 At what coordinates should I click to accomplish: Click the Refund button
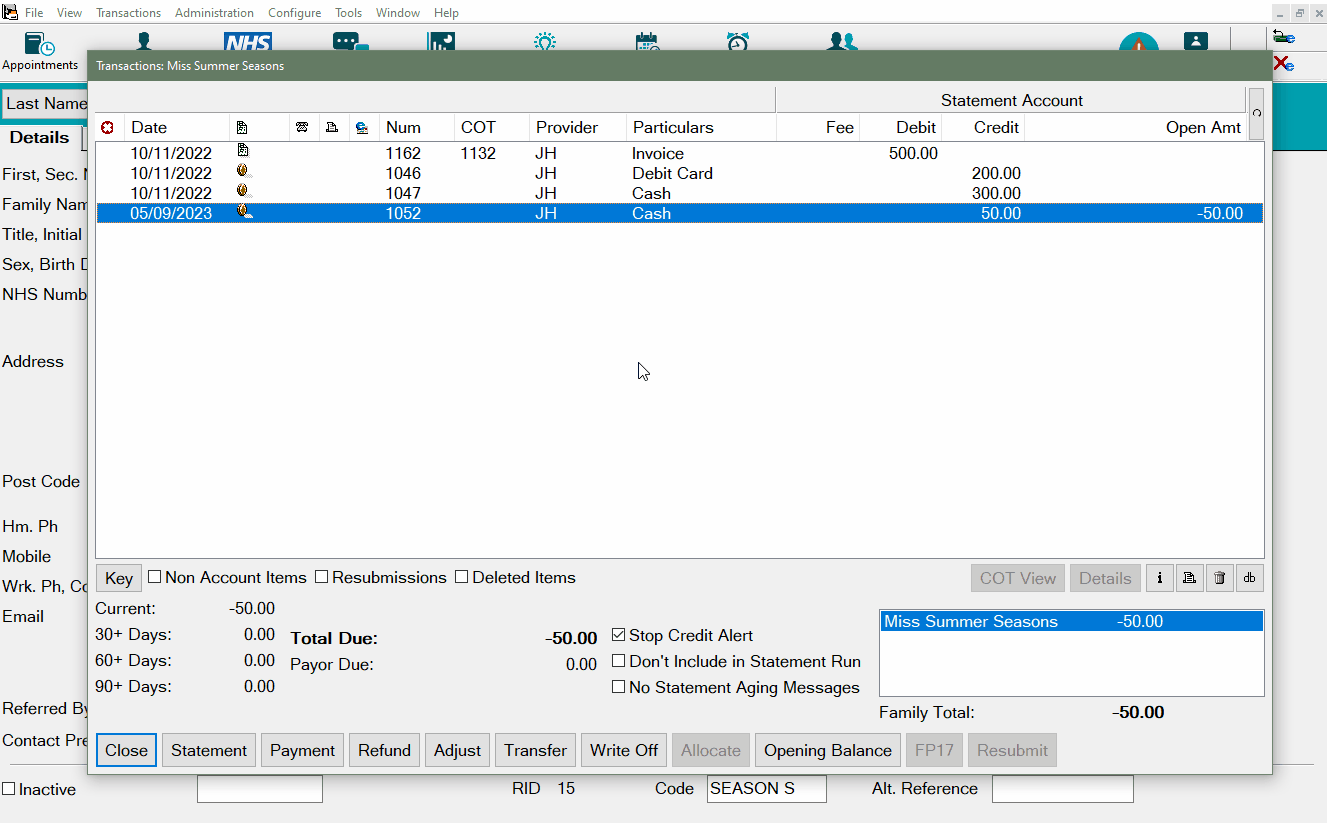[x=384, y=750]
